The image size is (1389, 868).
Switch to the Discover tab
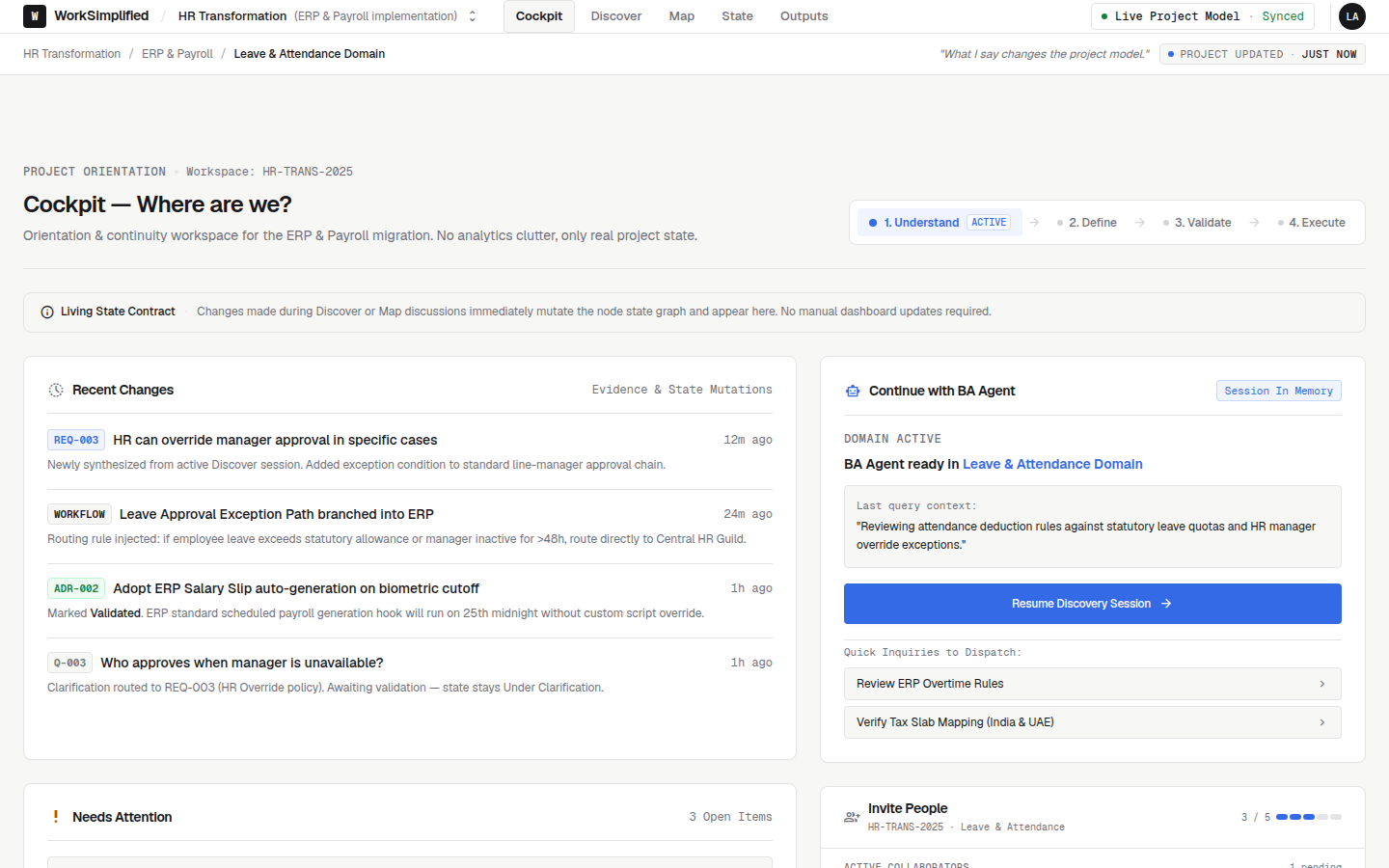coord(616,16)
